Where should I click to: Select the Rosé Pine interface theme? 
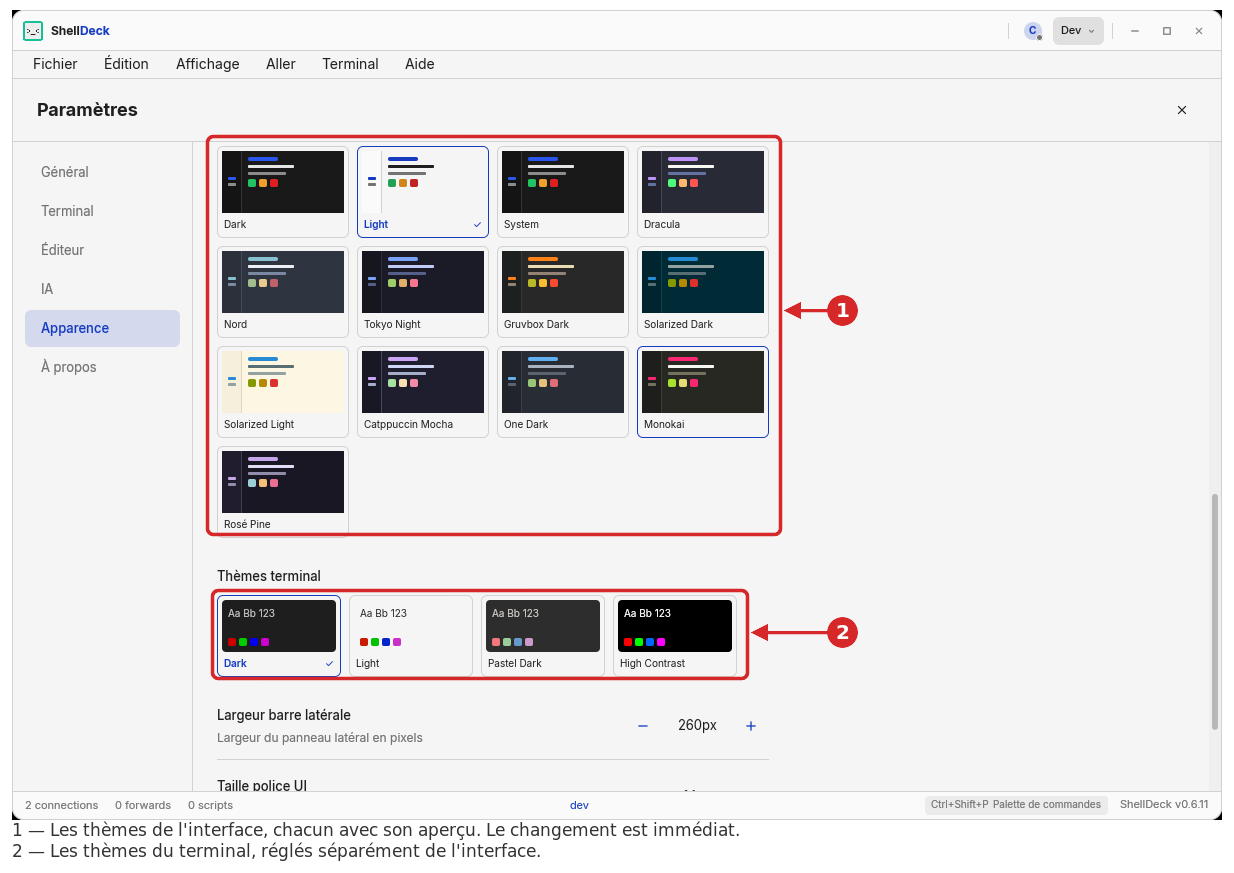283,491
